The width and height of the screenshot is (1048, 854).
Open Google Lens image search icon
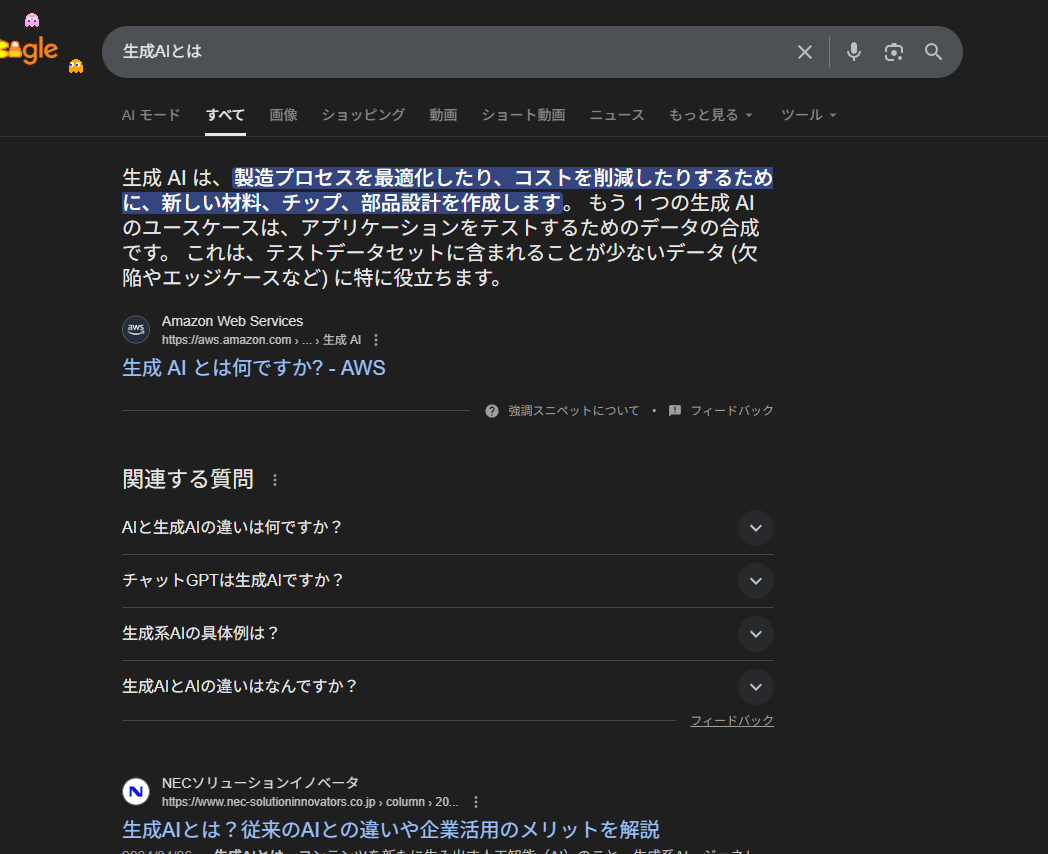[893, 52]
